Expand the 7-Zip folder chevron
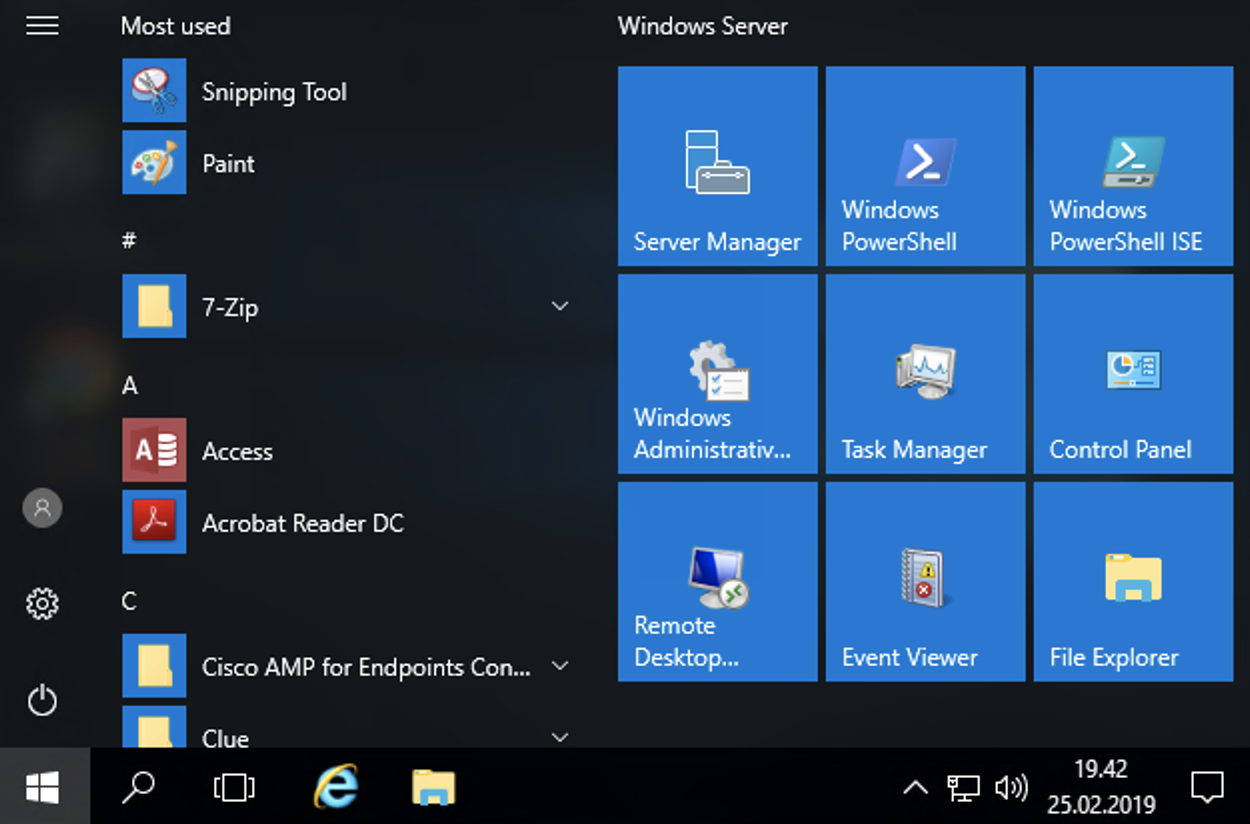Screen dimensions: 1250x824 tap(560, 306)
